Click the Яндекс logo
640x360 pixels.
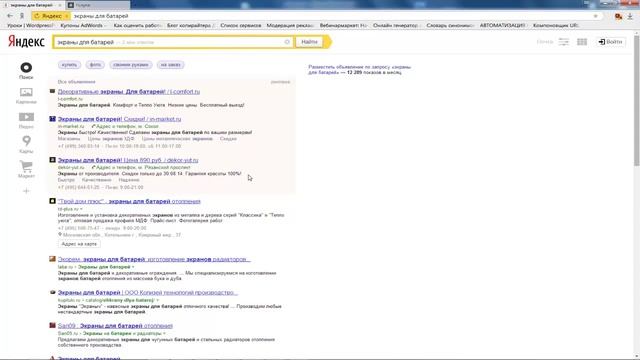coord(26,41)
